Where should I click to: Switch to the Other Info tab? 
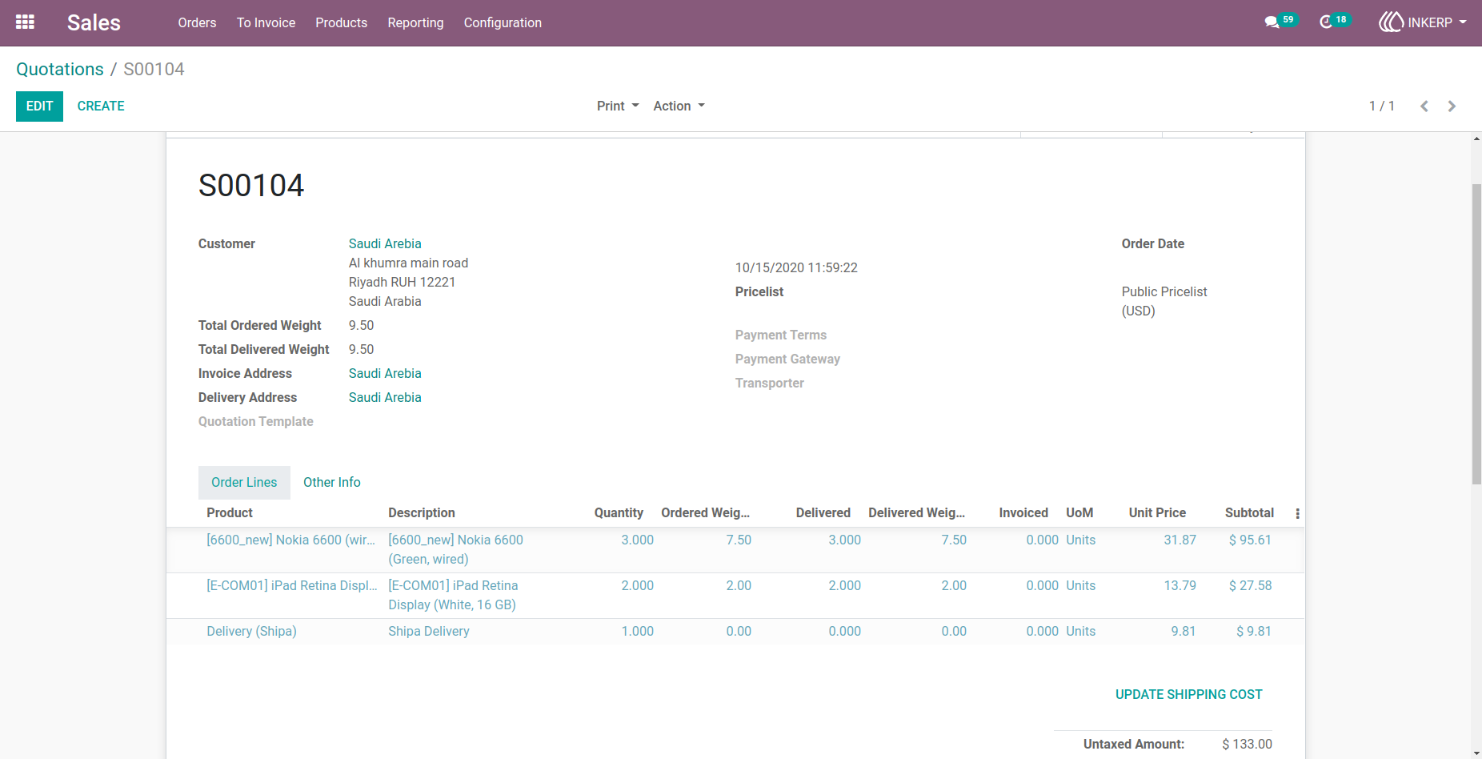[332, 482]
